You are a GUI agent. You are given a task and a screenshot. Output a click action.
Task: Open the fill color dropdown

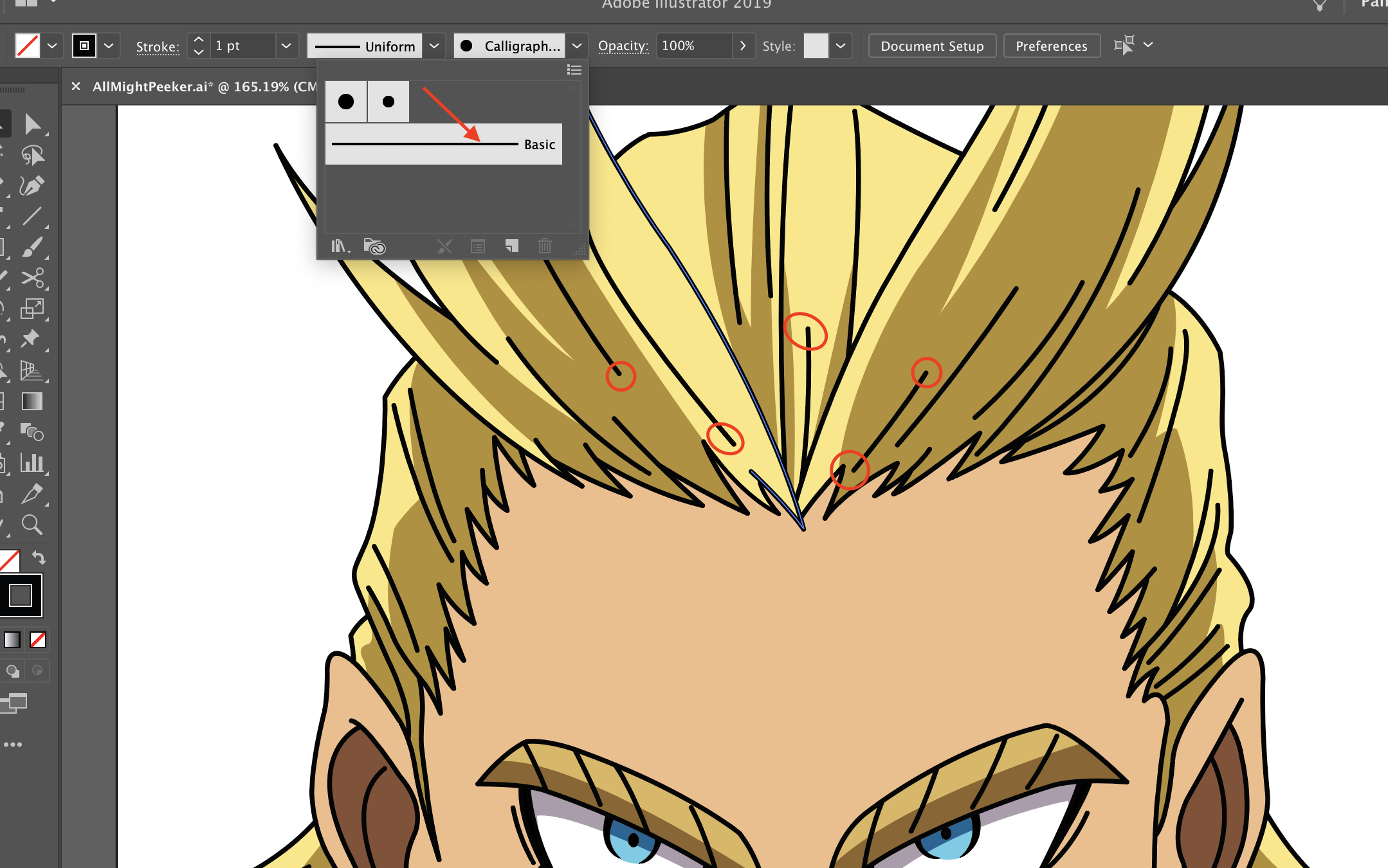pos(52,46)
